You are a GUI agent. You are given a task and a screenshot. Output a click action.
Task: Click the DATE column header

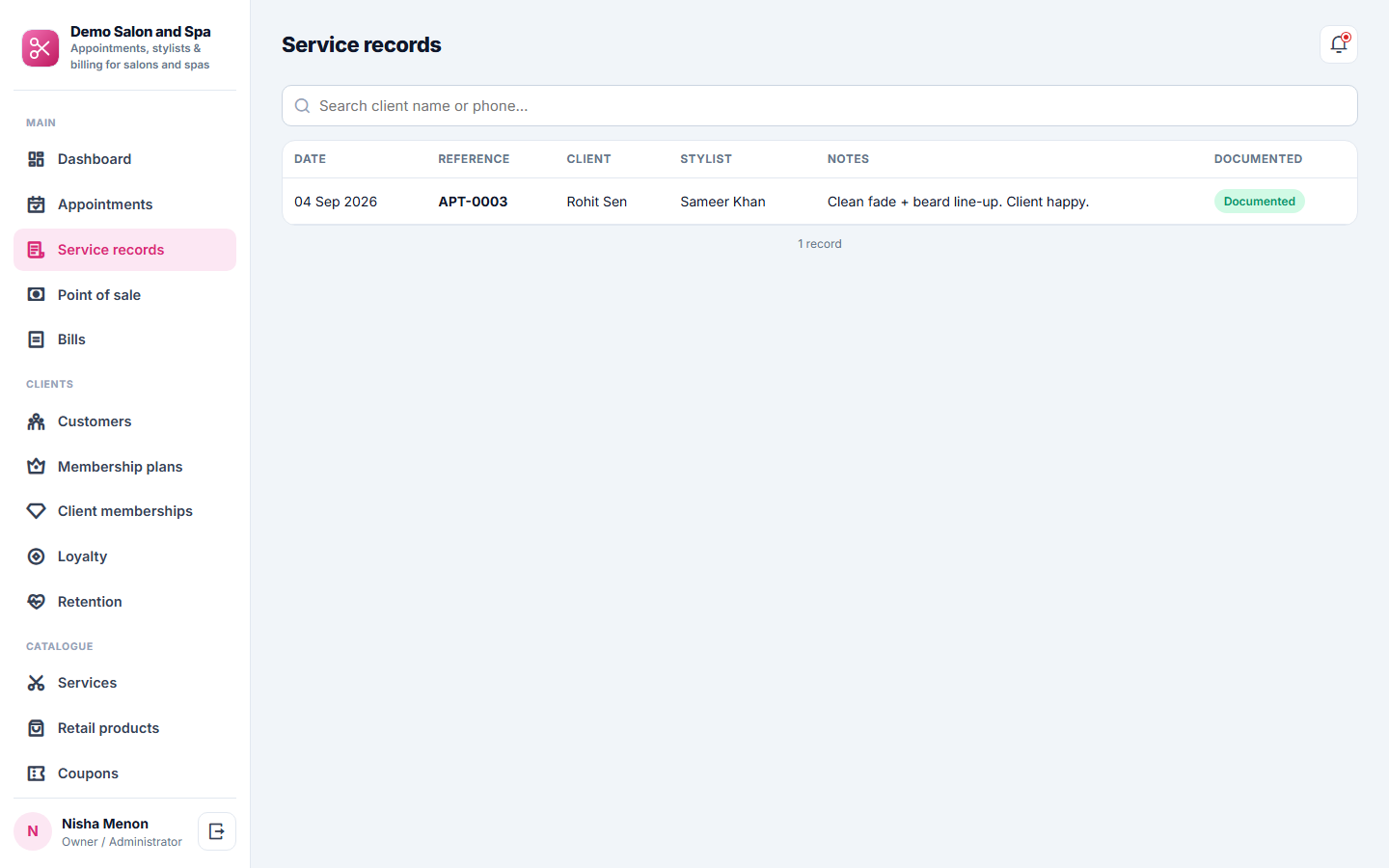(310, 159)
